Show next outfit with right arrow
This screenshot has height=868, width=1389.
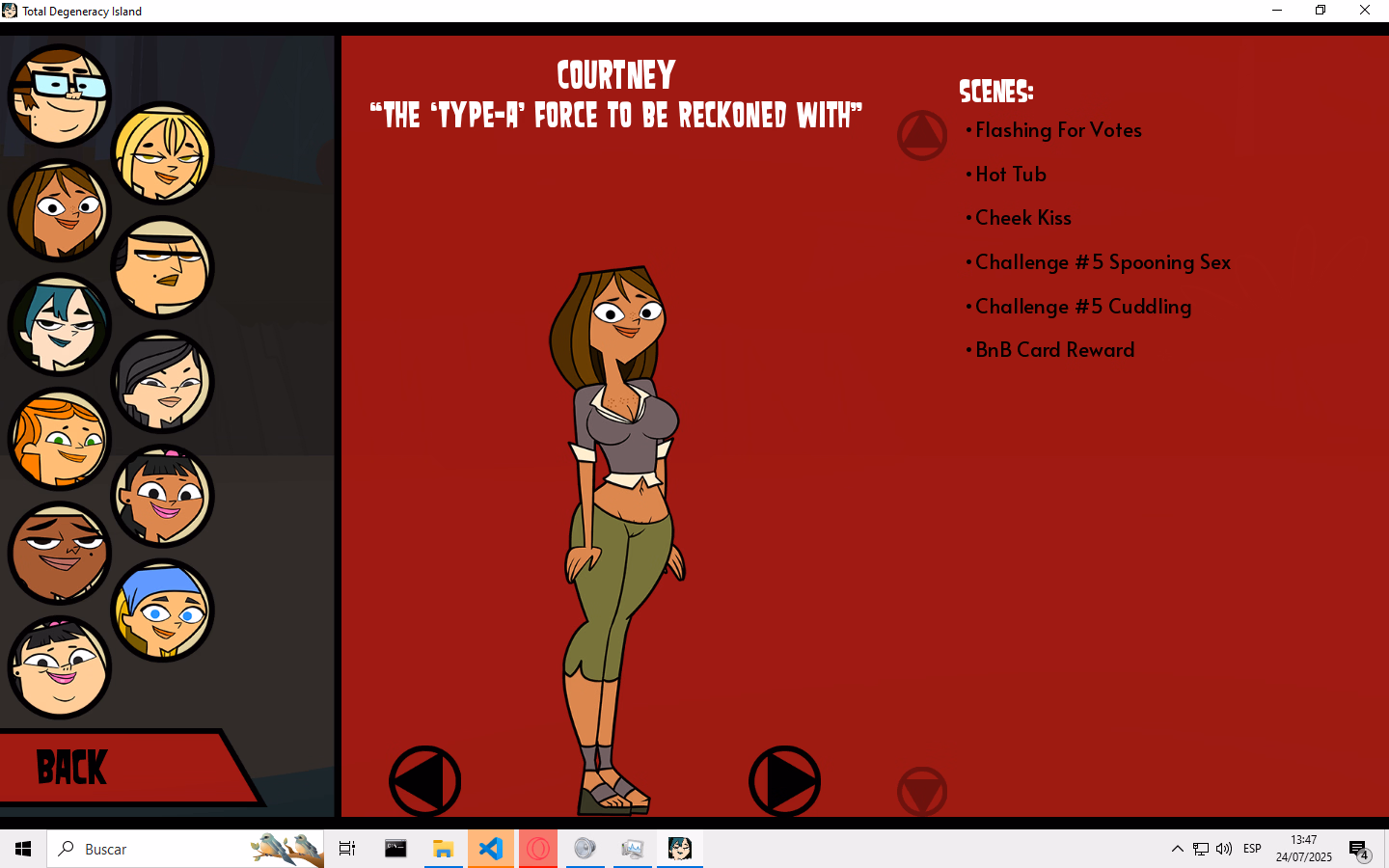coord(784,781)
